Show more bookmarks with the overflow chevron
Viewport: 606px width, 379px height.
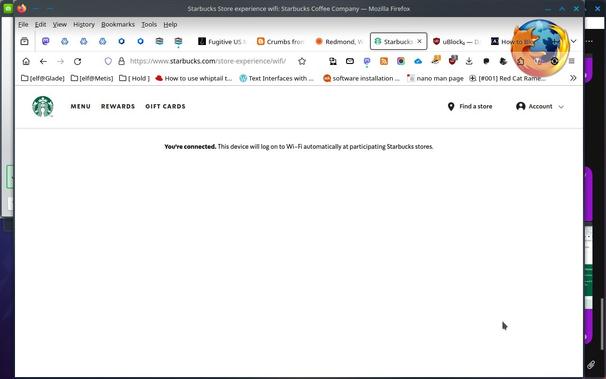[573, 78]
